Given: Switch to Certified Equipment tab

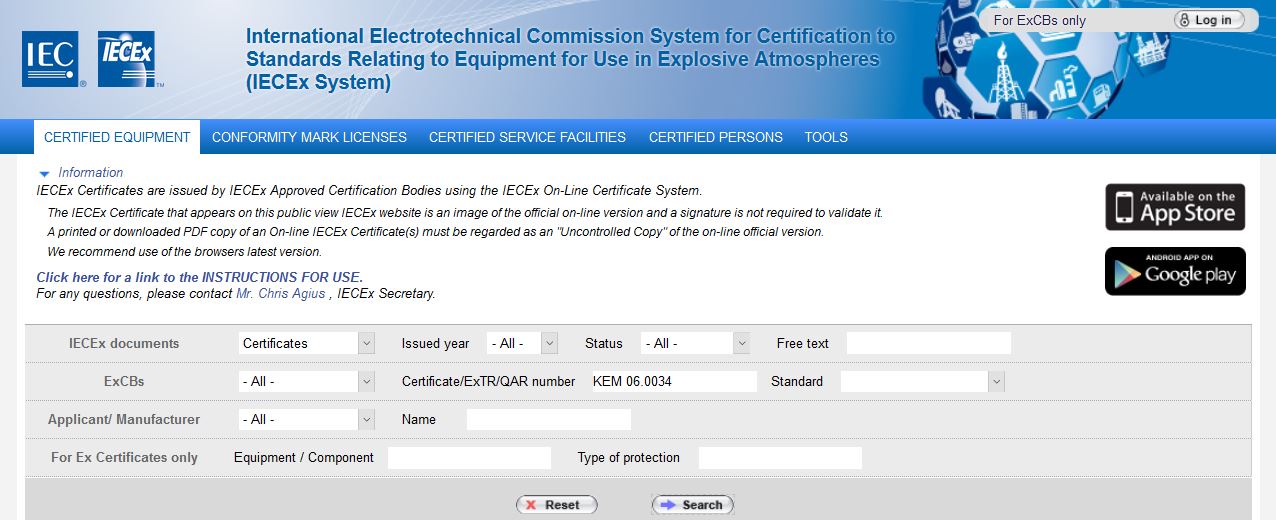Looking at the screenshot, I should click(x=117, y=137).
